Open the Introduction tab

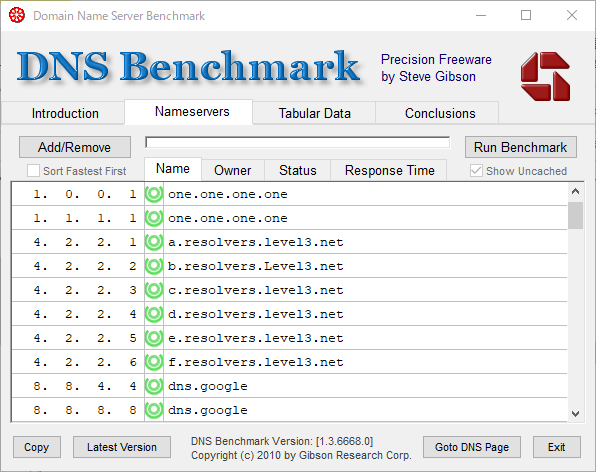coord(65,113)
